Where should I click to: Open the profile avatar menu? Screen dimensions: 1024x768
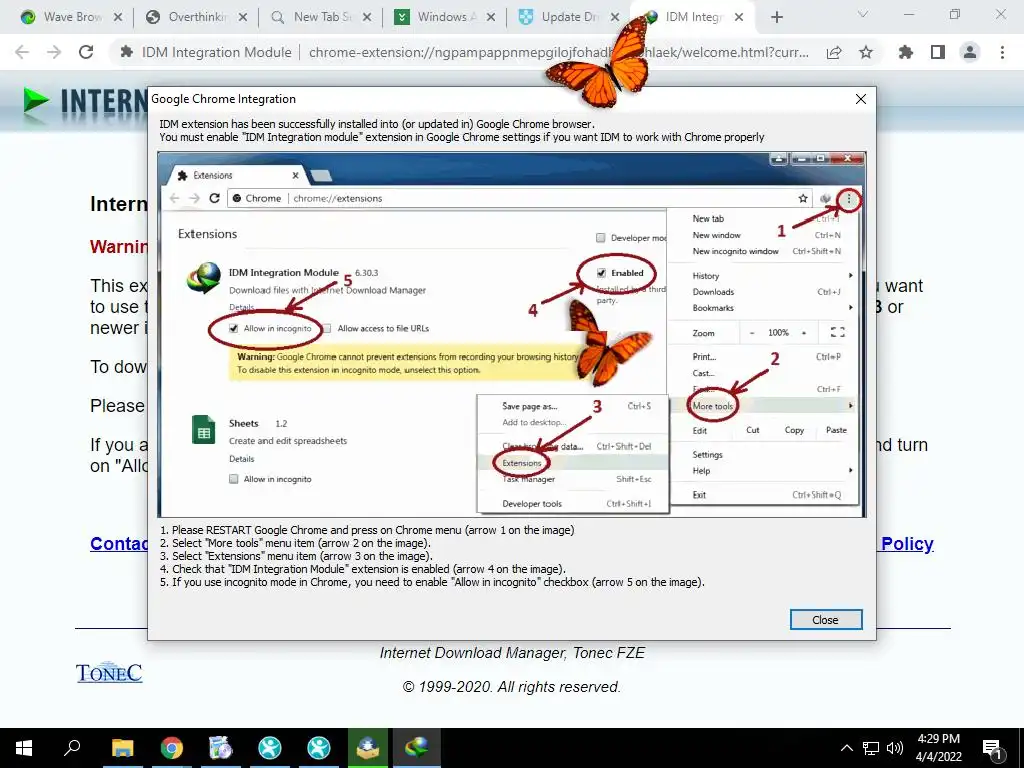(970, 52)
